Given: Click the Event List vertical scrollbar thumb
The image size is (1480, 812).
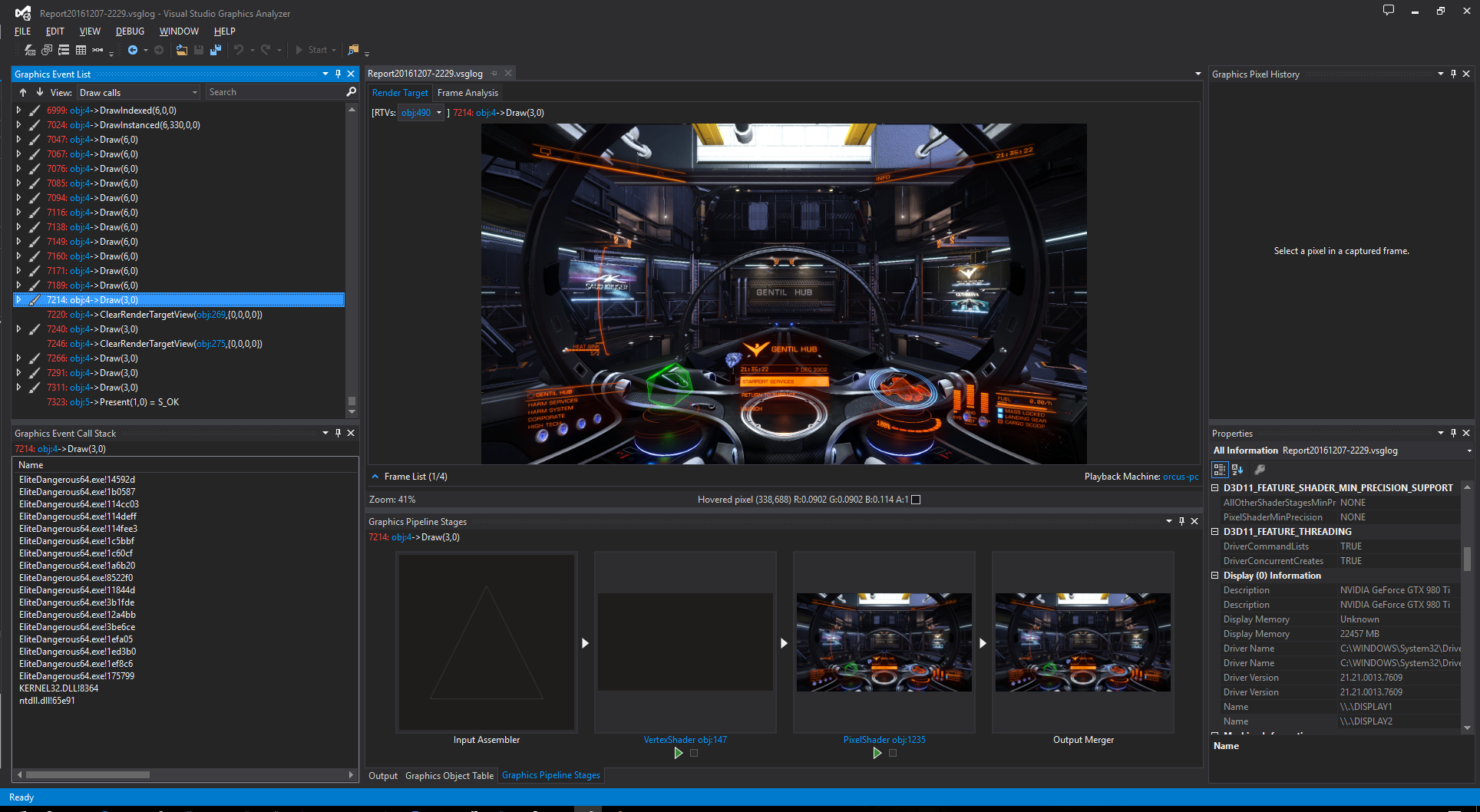Looking at the screenshot, I should click(x=352, y=401).
